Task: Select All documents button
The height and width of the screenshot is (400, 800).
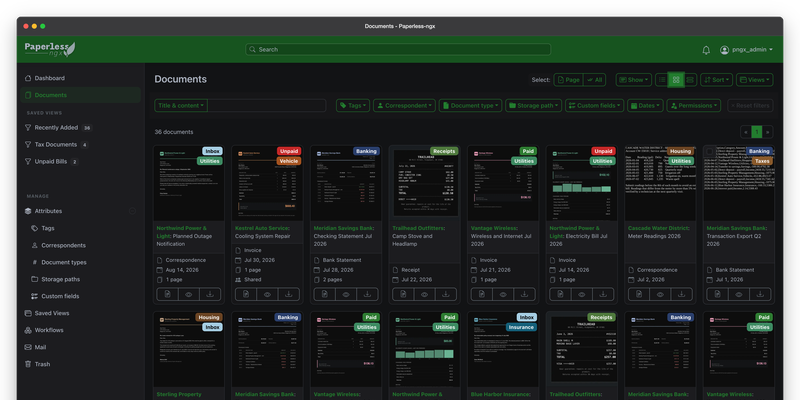Action: click(x=594, y=80)
